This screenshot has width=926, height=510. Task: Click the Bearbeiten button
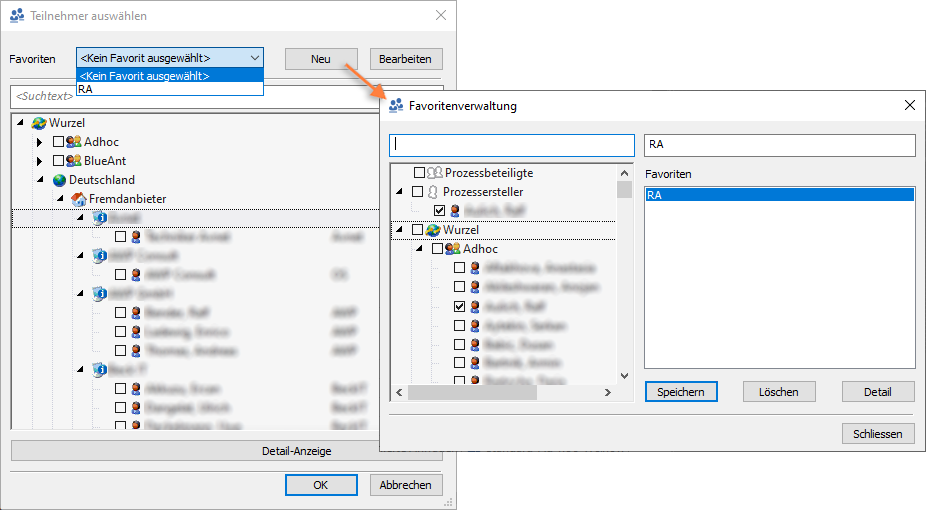(406, 59)
